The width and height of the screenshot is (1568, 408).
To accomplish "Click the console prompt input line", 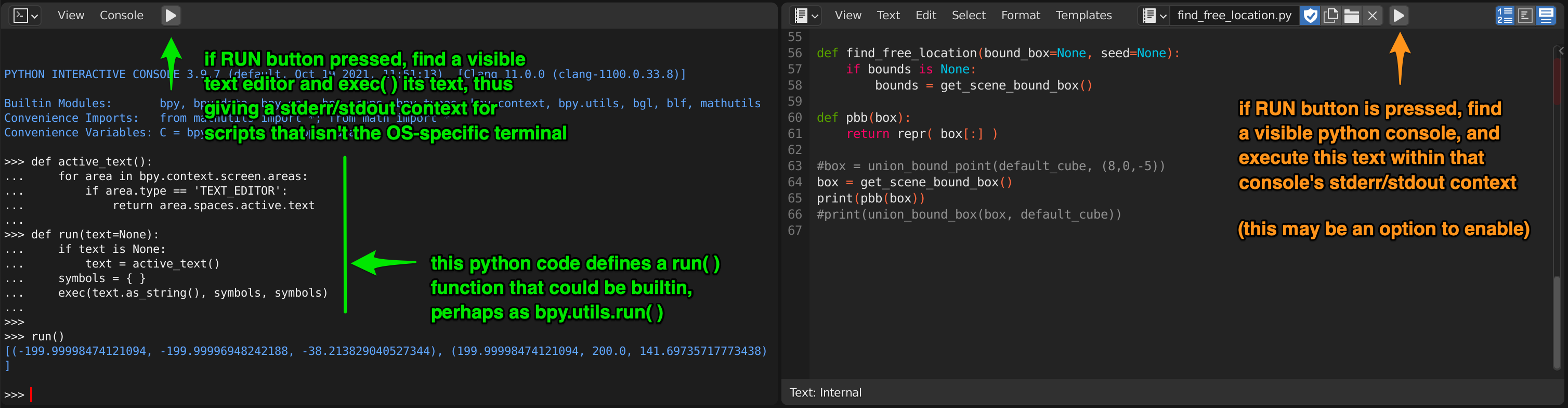I will [389, 394].
